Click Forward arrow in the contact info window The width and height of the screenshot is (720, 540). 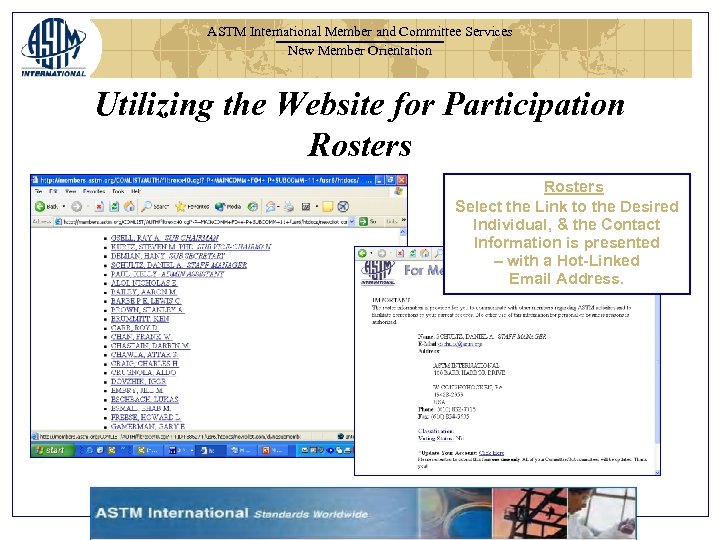coord(382,253)
